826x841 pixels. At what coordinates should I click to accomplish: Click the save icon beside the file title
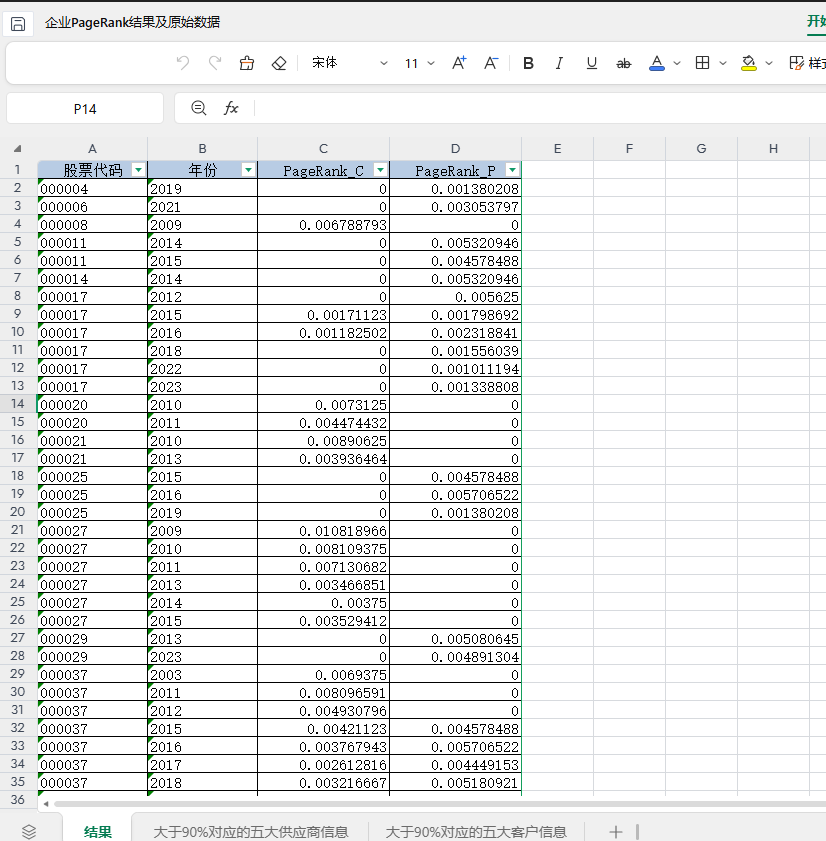click(x=18, y=23)
